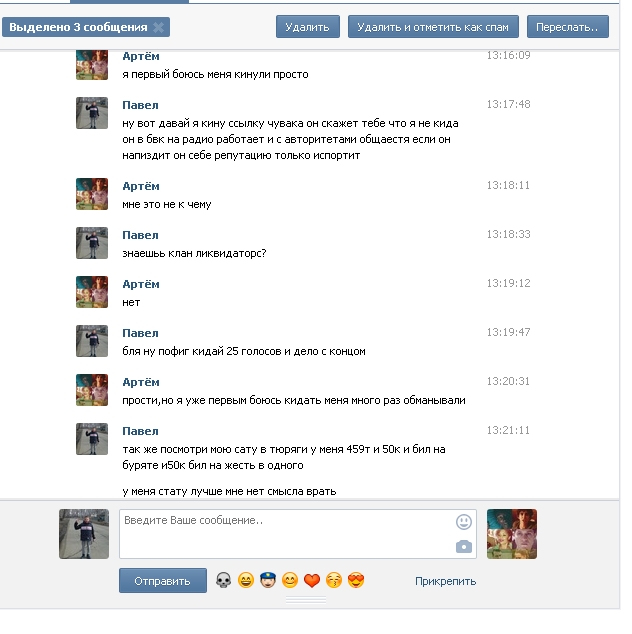Open Павел's profile name at 13:17:48
Screen dimensions: 632x634
(140, 105)
